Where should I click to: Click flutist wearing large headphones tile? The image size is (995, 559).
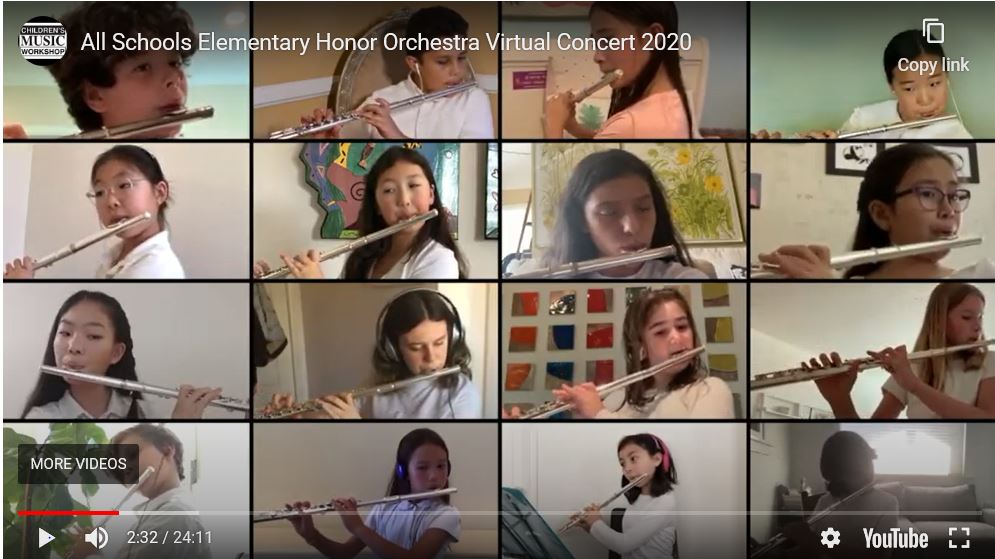376,351
